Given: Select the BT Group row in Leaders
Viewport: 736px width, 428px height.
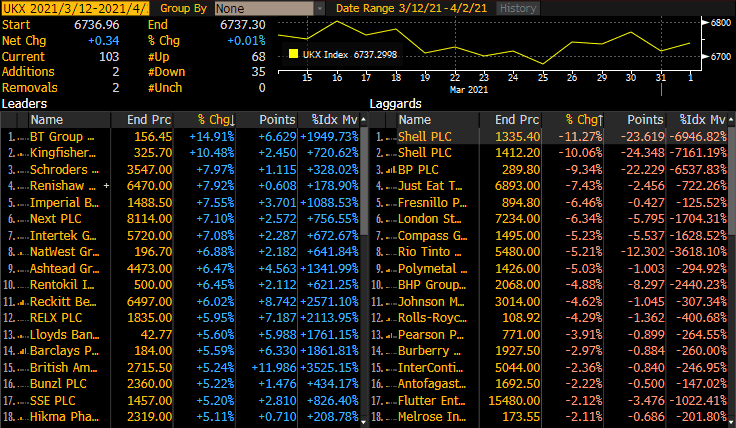Looking at the screenshot, I should pos(180,137).
